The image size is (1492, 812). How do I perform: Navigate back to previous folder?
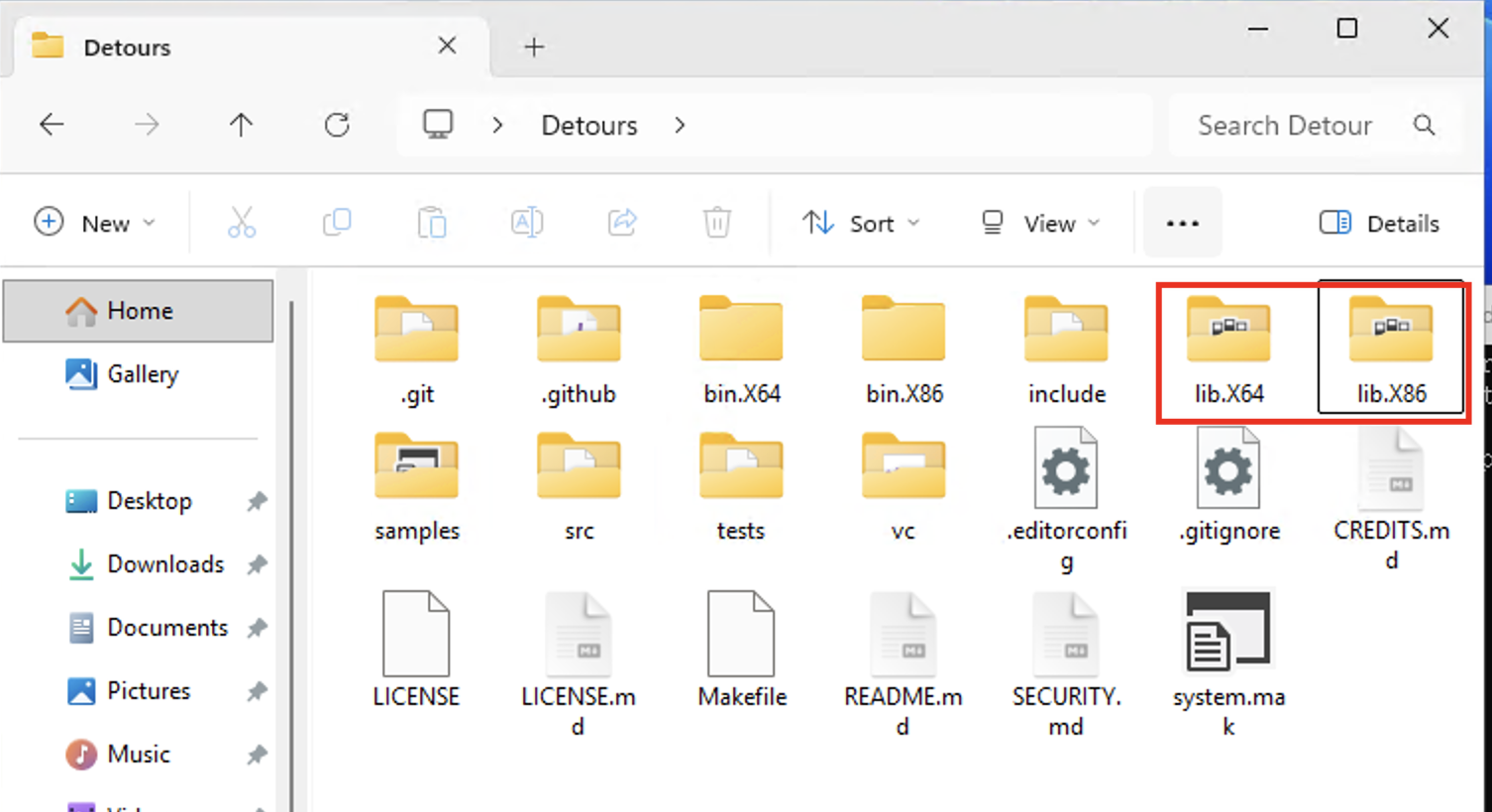click(52, 126)
